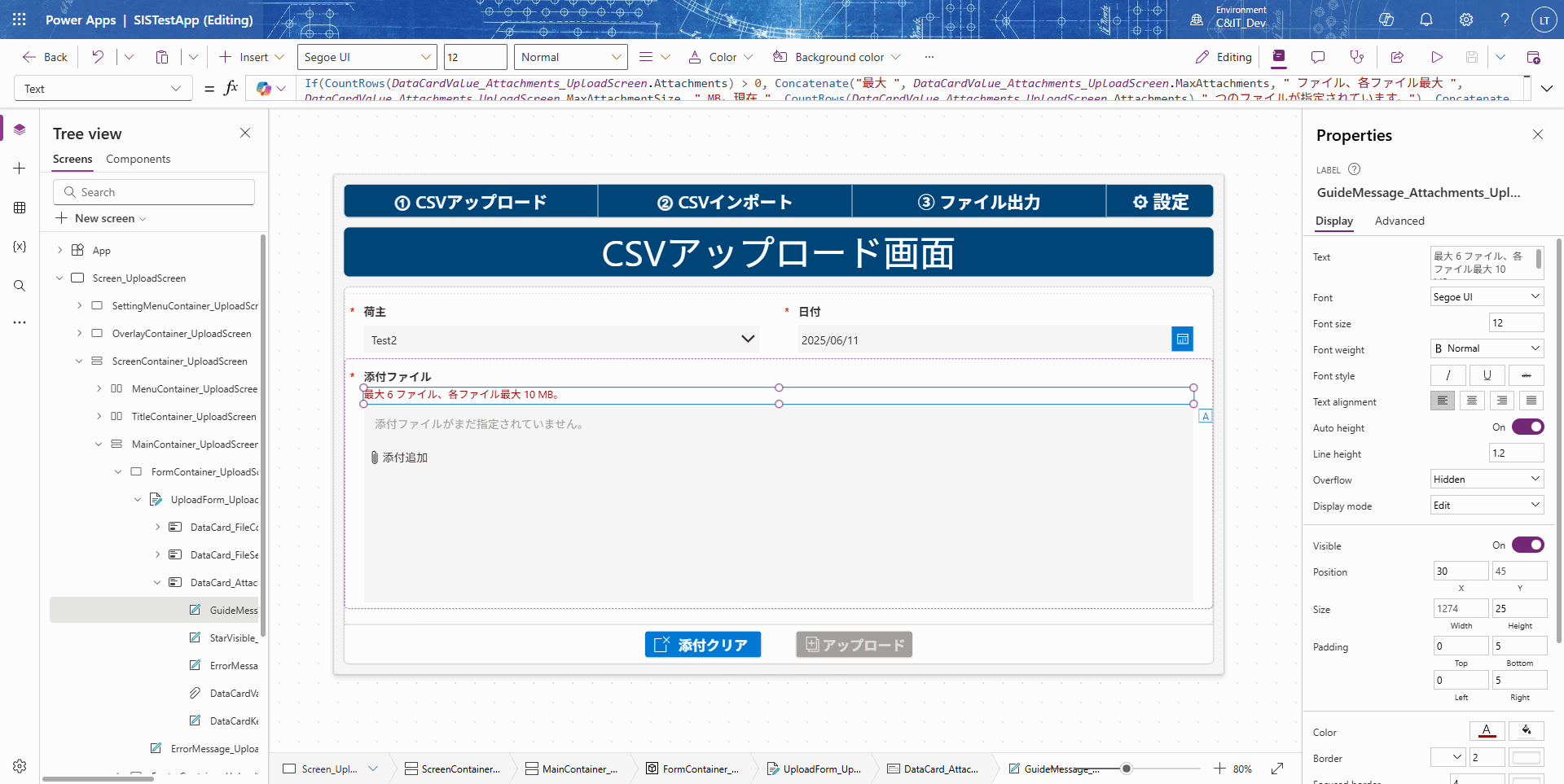Switch to the Advanced properties tab
The image size is (1564, 784).
(x=1399, y=221)
